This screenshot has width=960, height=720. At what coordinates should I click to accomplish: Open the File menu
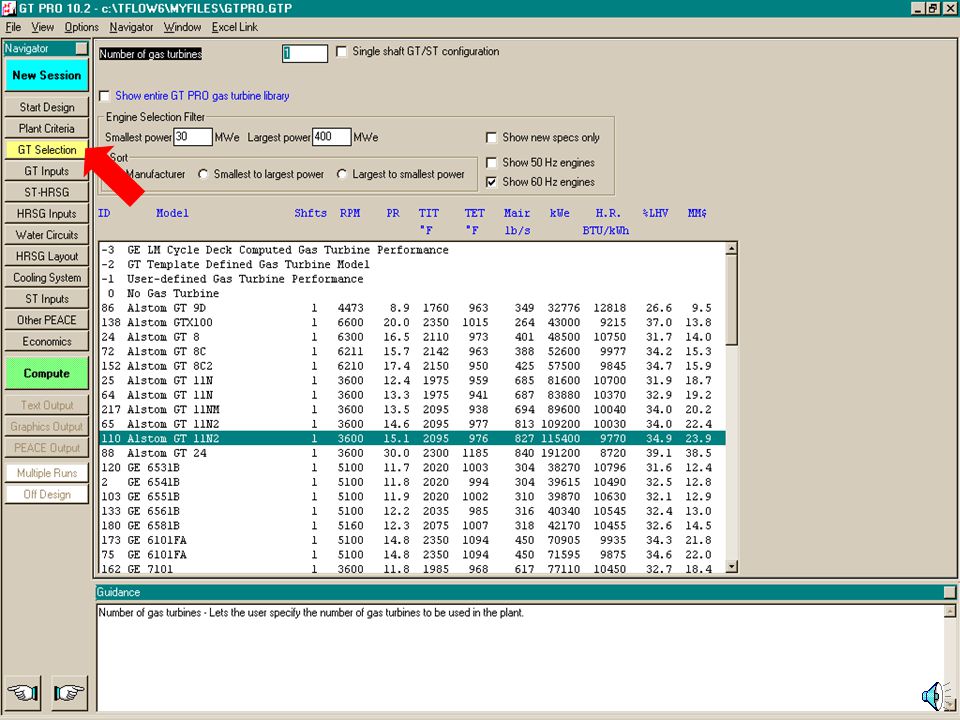(13, 27)
